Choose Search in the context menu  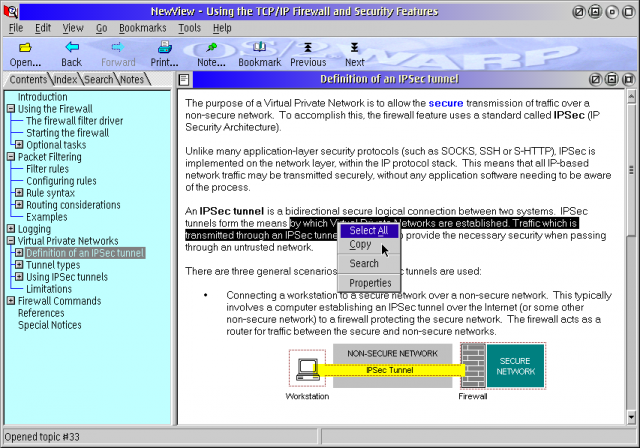point(369,264)
